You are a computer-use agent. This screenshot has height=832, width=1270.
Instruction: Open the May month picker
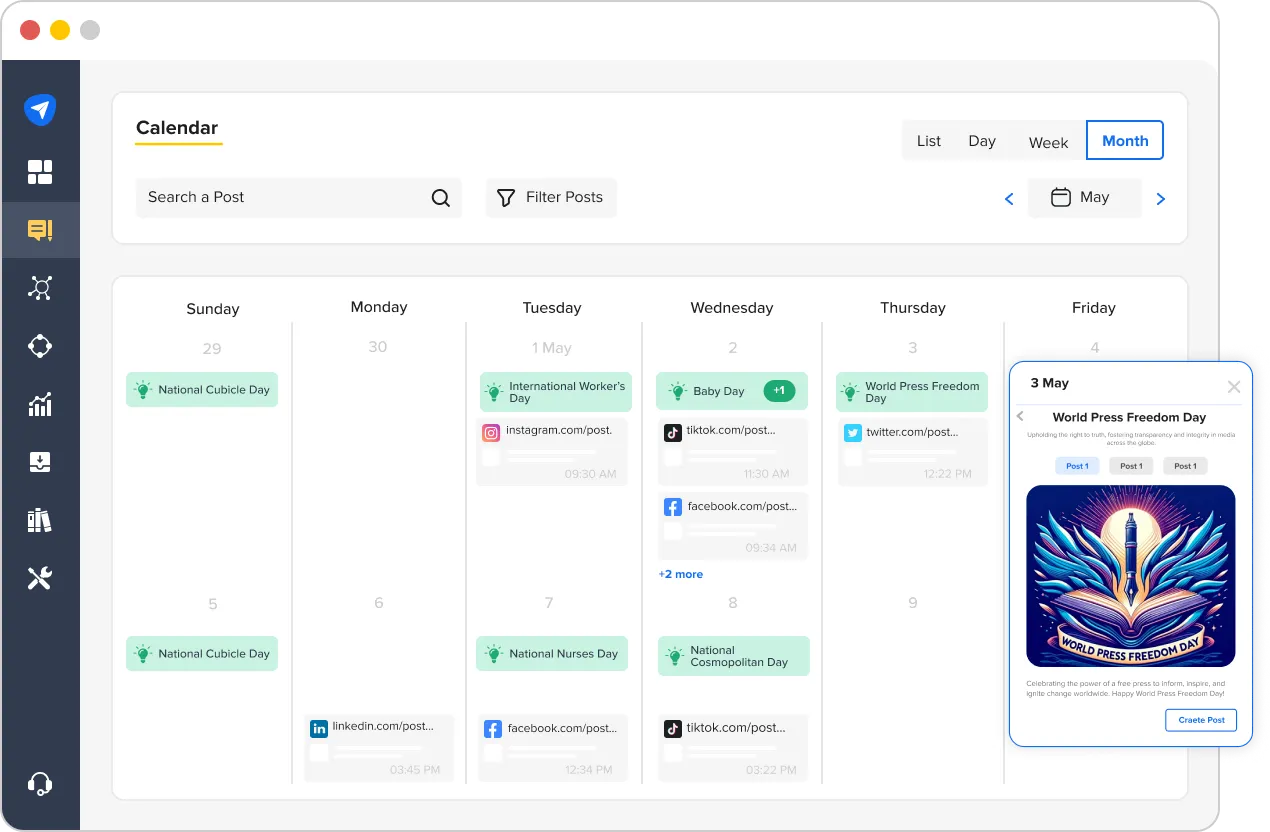(x=1085, y=197)
